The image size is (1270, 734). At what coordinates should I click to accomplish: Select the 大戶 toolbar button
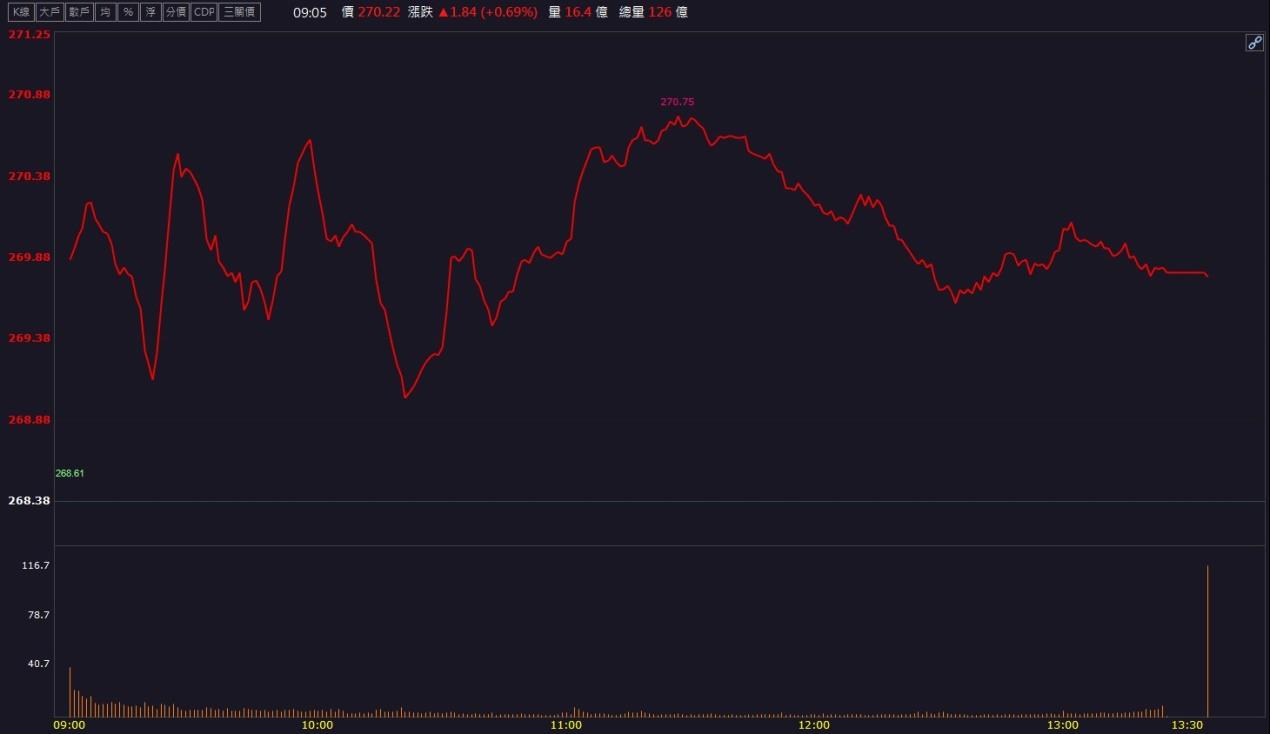click(49, 12)
